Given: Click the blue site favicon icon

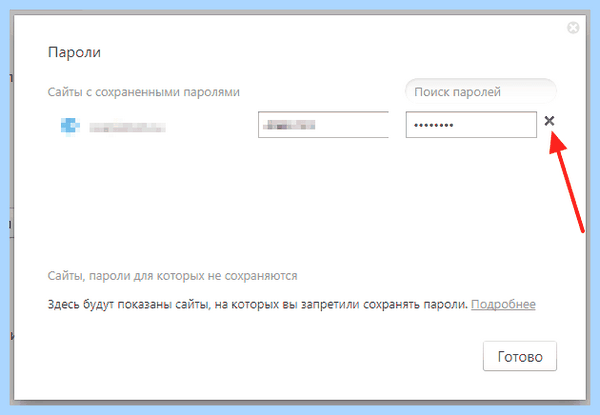Looking at the screenshot, I should tap(70, 126).
